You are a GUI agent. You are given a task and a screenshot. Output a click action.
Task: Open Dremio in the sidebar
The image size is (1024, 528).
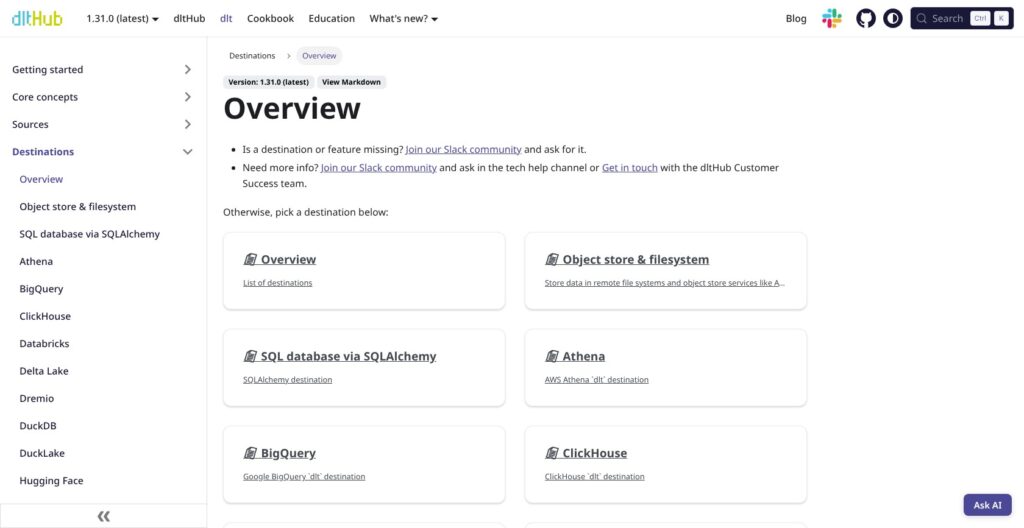click(37, 399)
